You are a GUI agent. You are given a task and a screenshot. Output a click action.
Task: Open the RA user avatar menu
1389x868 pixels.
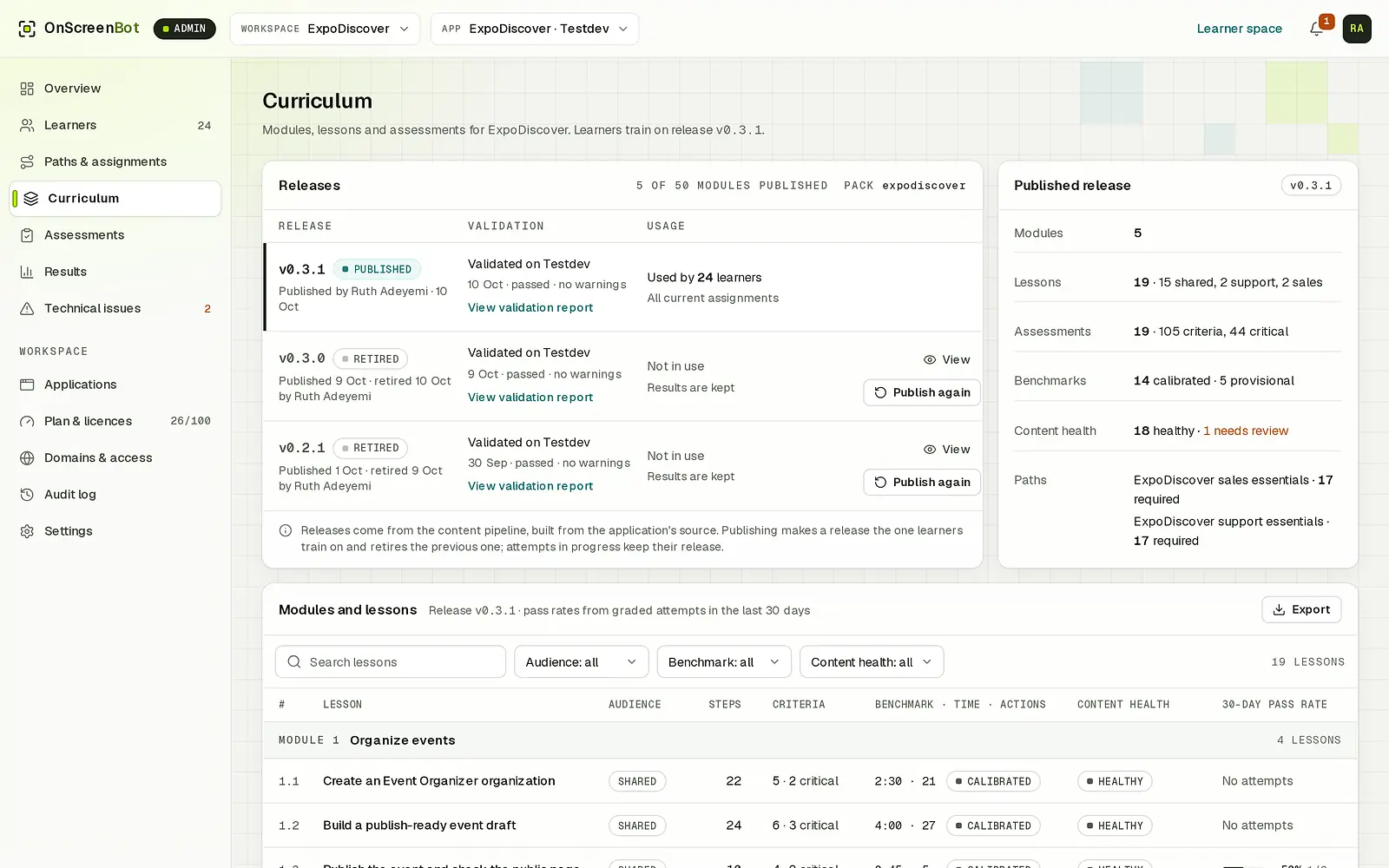[1357, 29]
